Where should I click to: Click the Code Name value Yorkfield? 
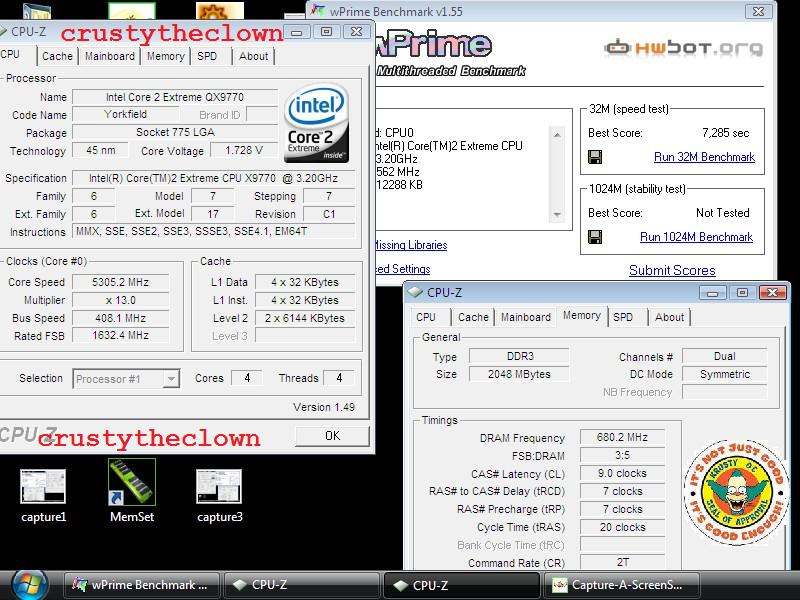pos(126,114)
